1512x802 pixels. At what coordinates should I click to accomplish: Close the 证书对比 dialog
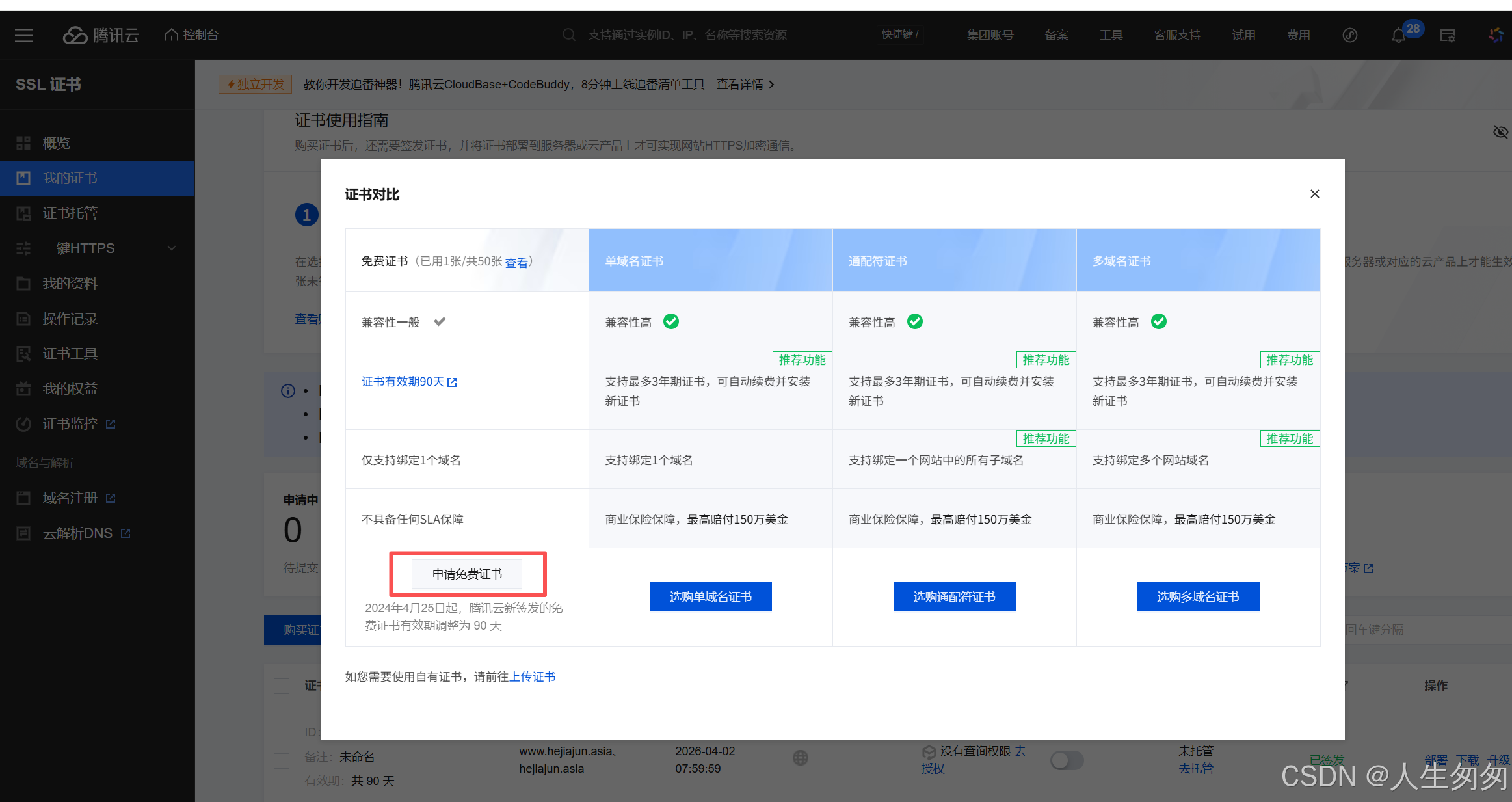[1314, 194]
